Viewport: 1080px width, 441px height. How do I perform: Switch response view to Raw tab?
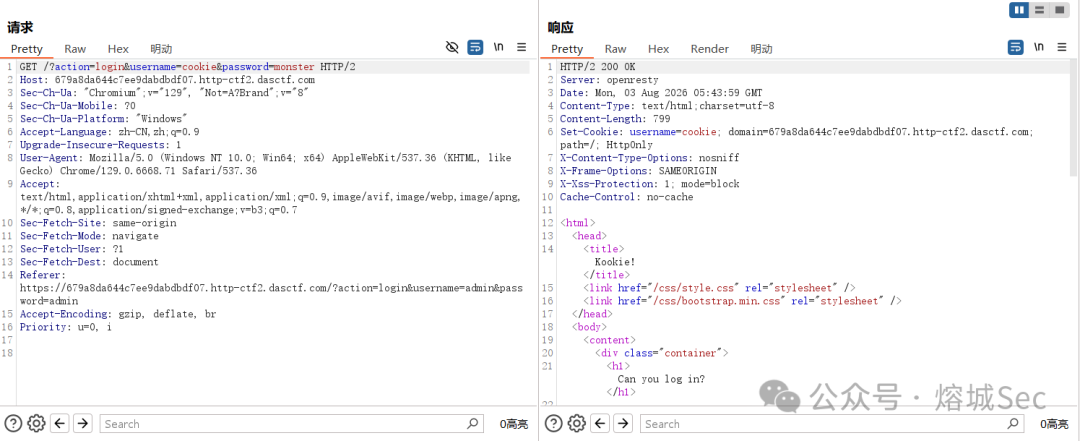pos(615,49)
